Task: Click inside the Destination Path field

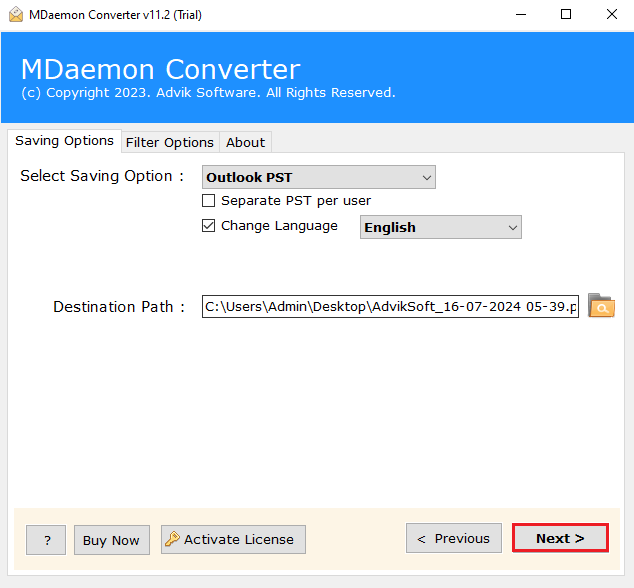Action: [x=390, y=307]
